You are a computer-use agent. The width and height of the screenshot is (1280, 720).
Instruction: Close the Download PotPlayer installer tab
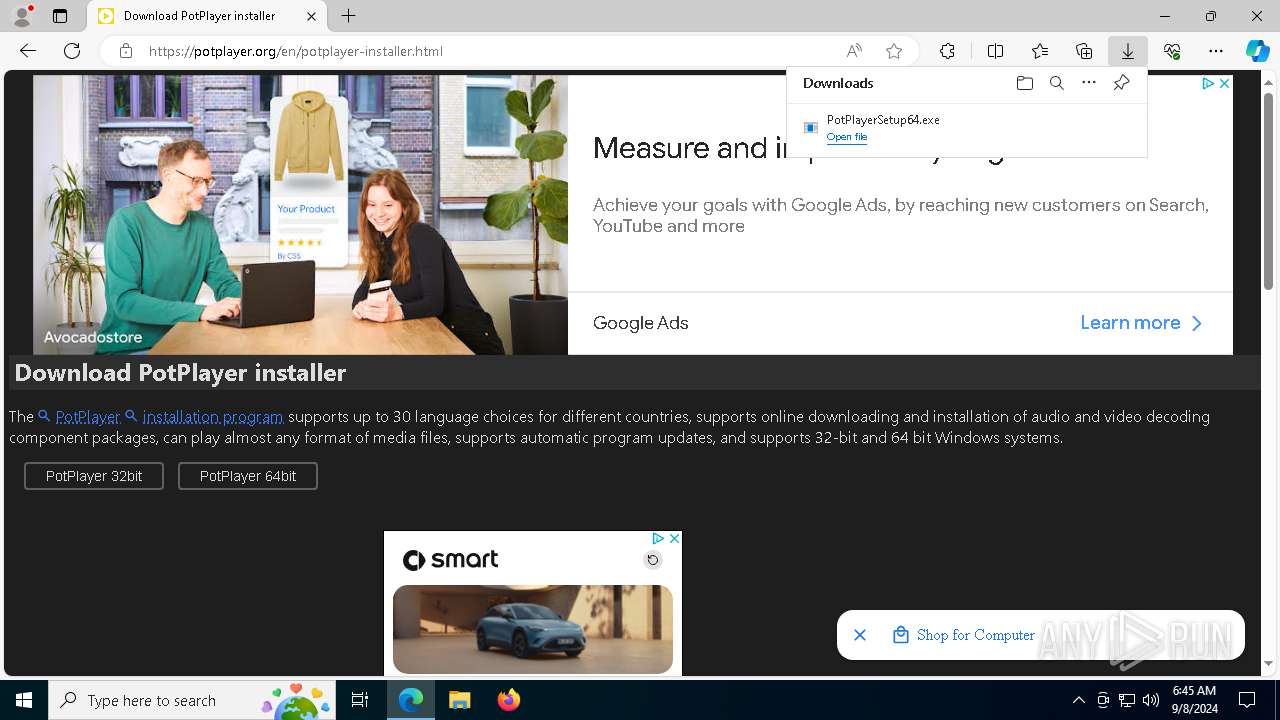coord(311,16)
